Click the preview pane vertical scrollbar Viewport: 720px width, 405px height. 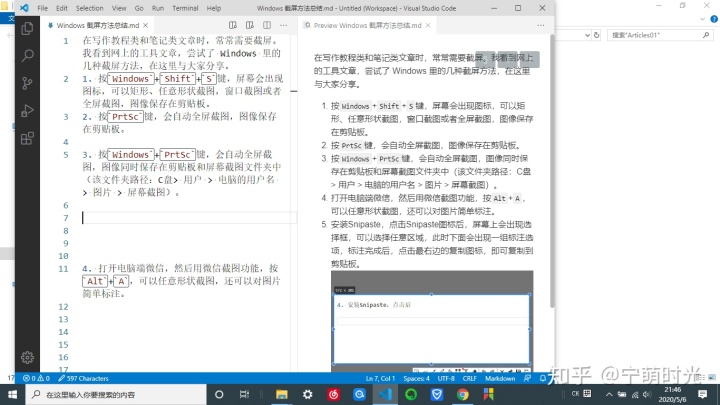(551, 172)
